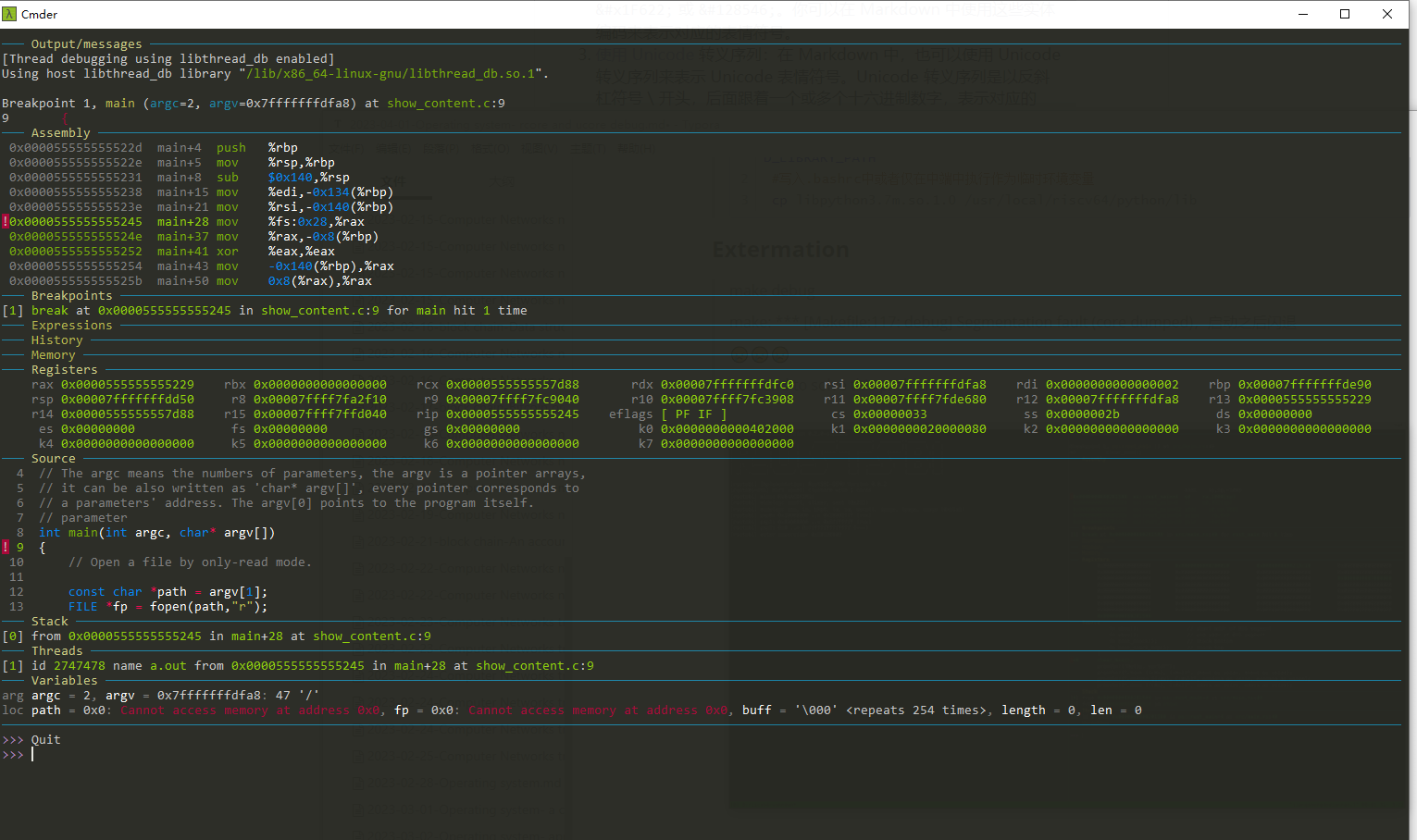Click the Expressions section header
Image resolution: width=1417 pixels, height=840 pixels.
click(71, 326)
